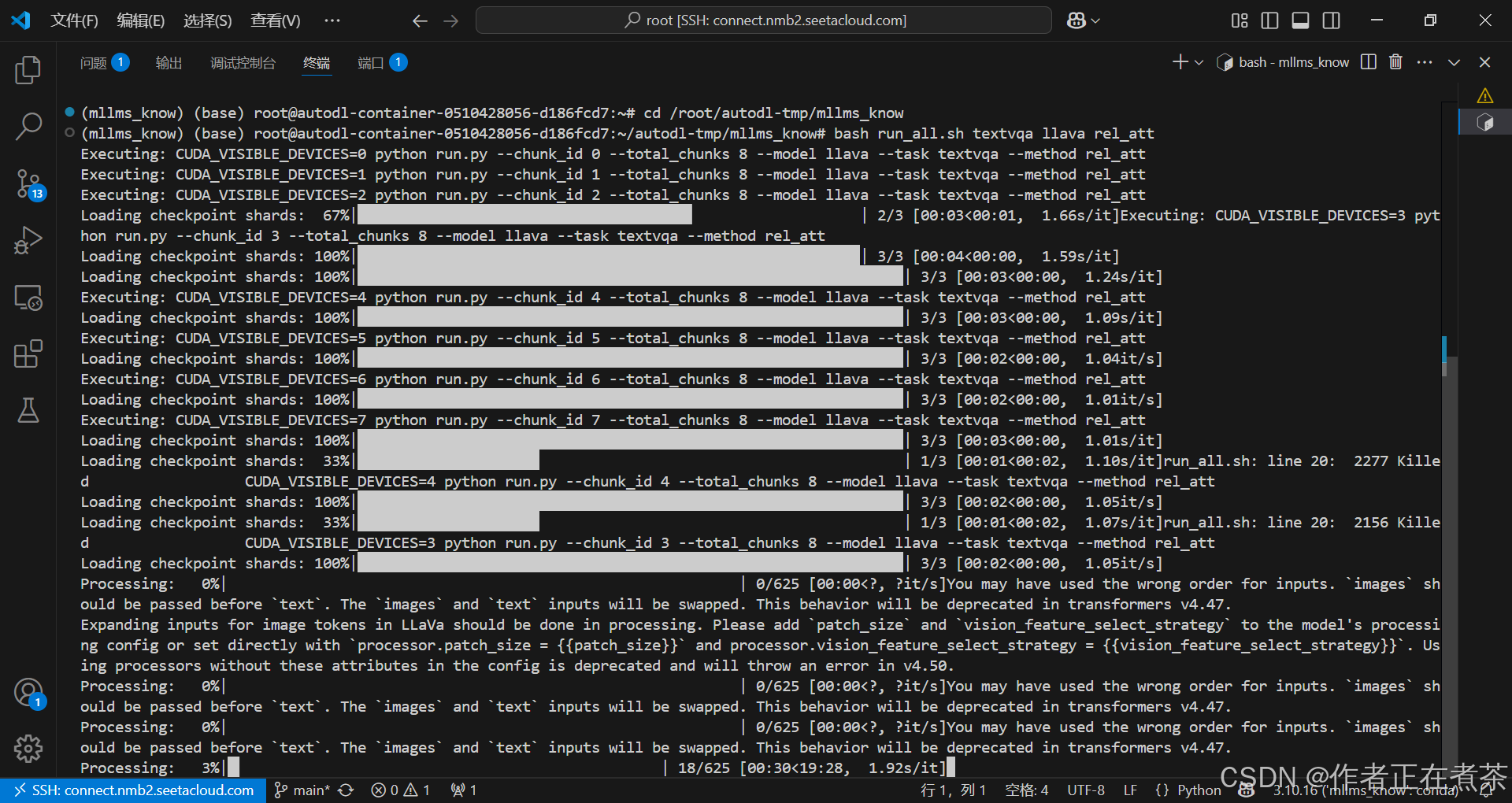Screen dimensions: 1512x803
Task: Open the 查看 menu
Action: click(x=272, y=20)
